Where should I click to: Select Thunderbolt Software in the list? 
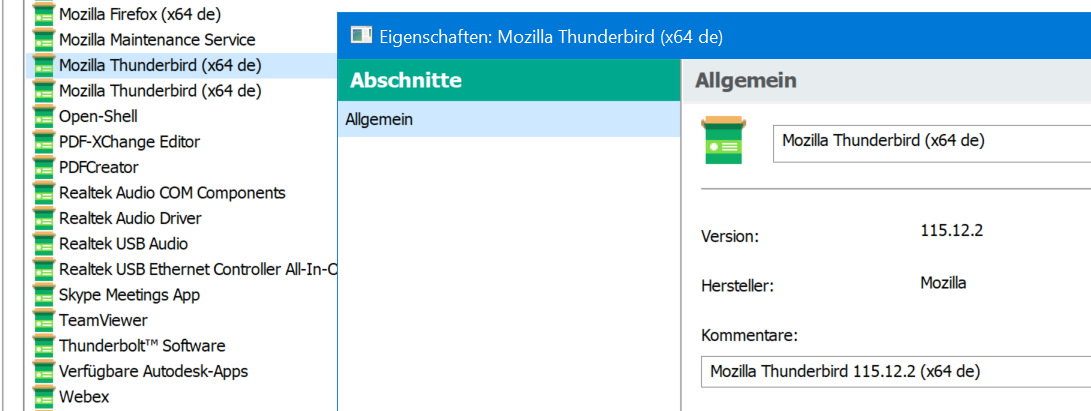coord(142,346)
